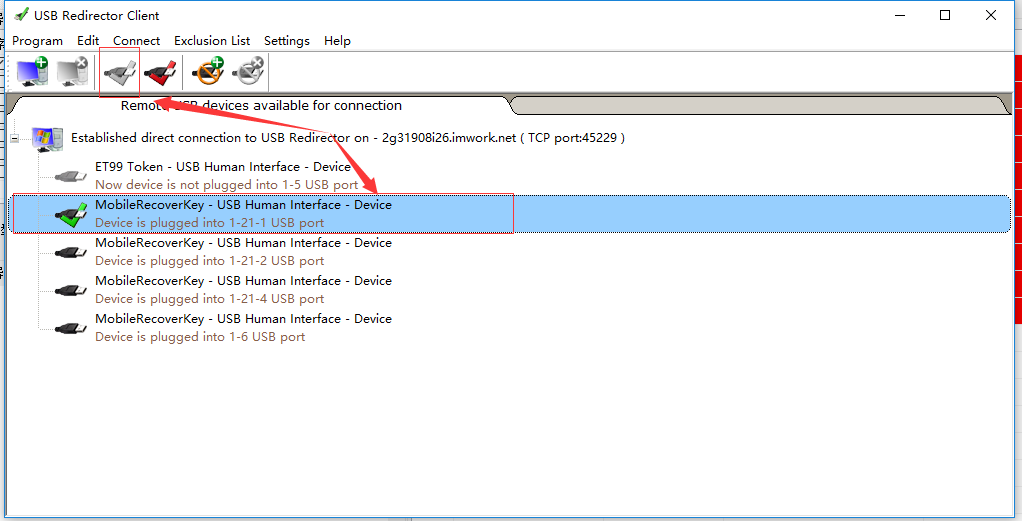Click the Windows computer icon of the server node
Image resolution: width=1022 pixels, height=521 pixels.
47,138
